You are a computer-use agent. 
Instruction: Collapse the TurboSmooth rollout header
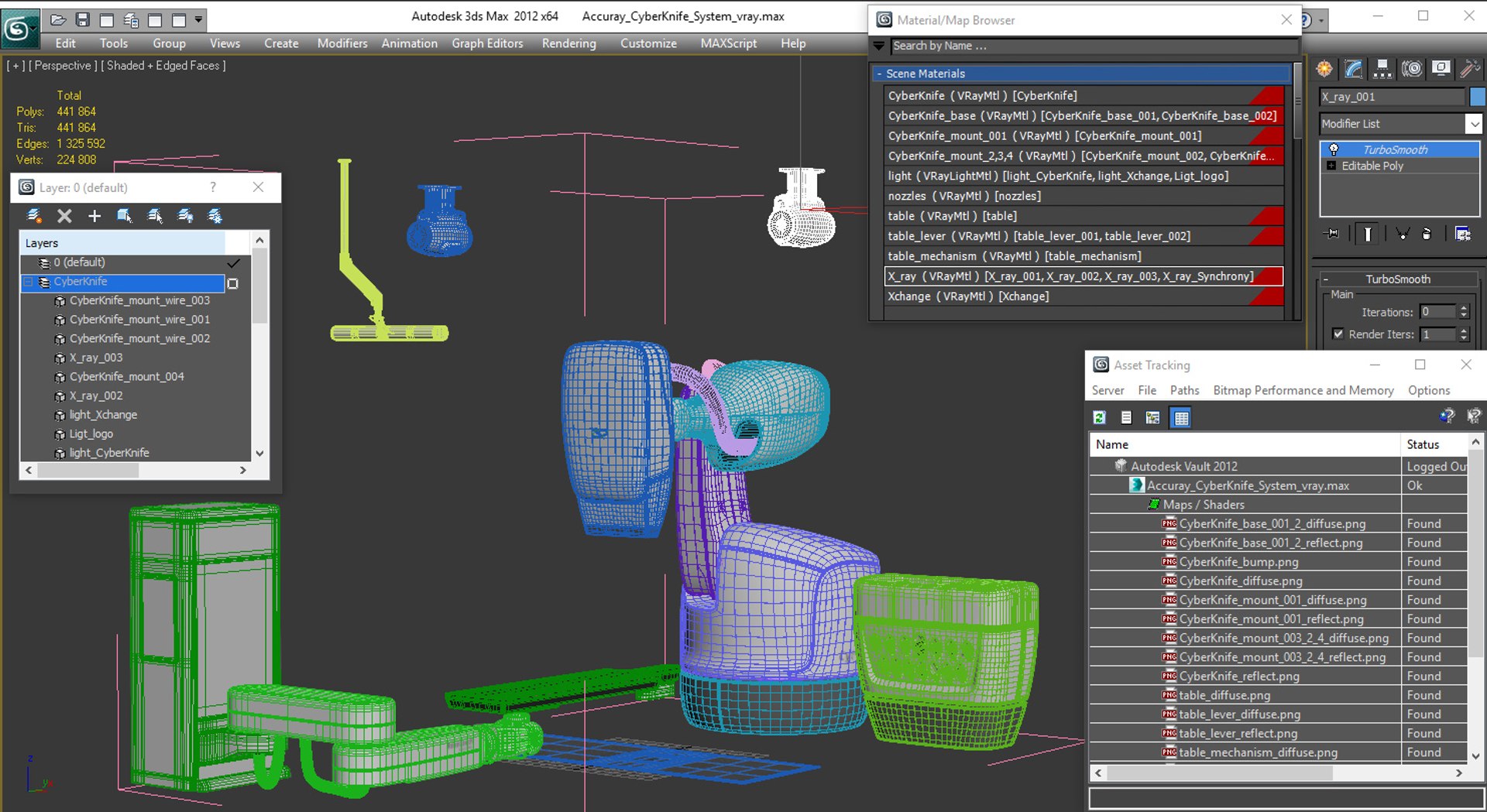tap(1397, 279)
